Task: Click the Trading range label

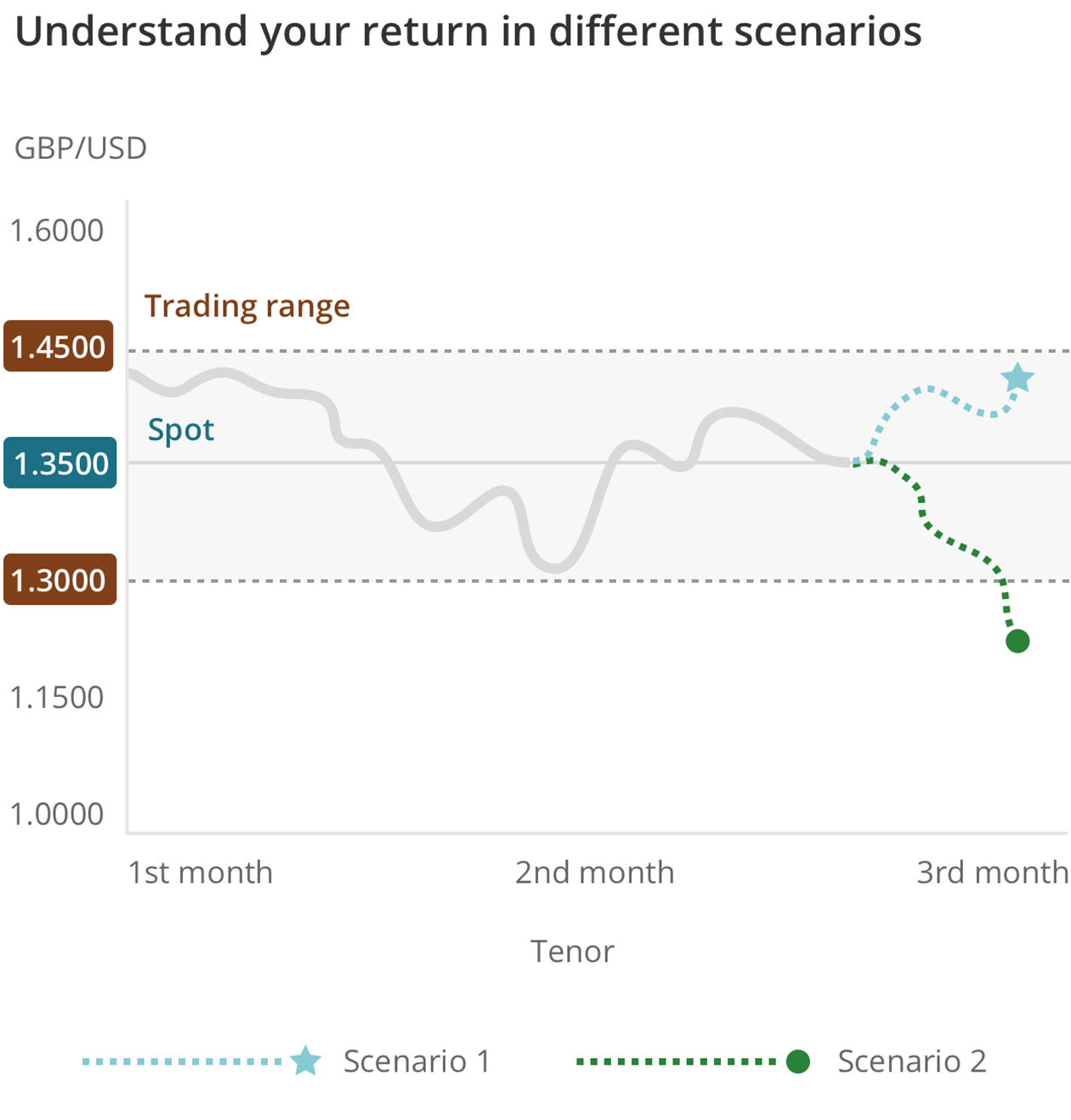Action: [x=247, y=306]
